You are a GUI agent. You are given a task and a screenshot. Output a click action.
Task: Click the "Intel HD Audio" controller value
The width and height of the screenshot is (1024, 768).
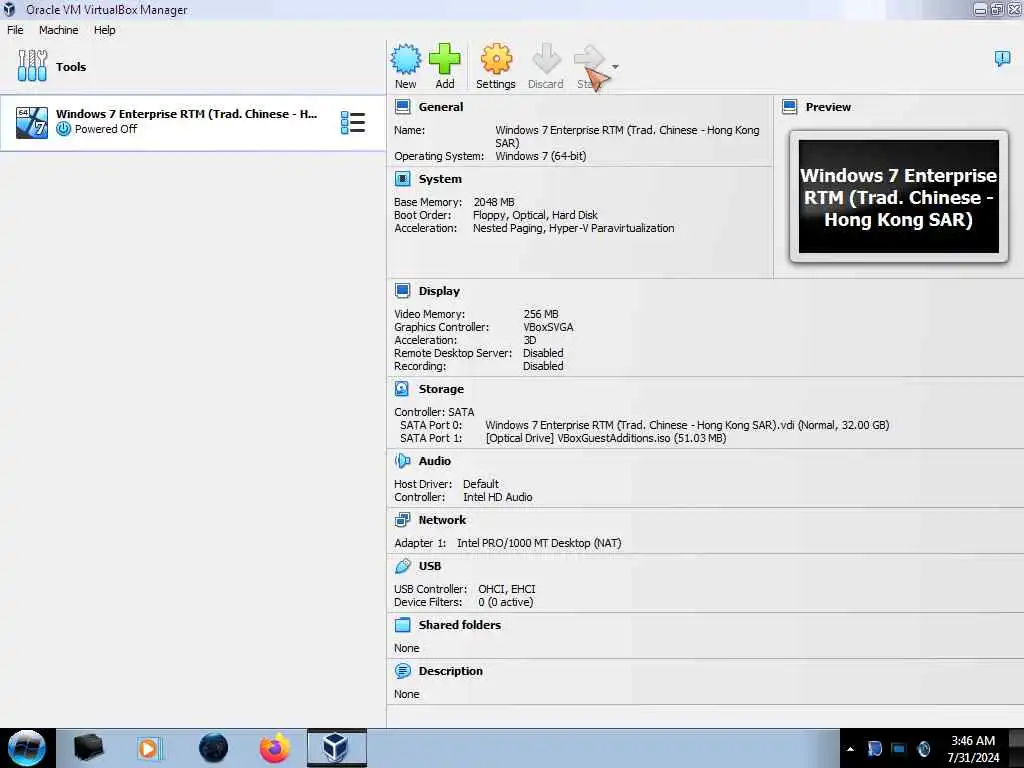[498, 497]
